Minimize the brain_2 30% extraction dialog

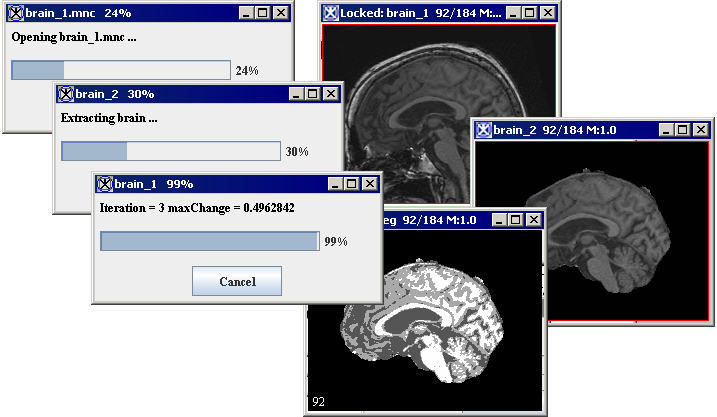296,94
